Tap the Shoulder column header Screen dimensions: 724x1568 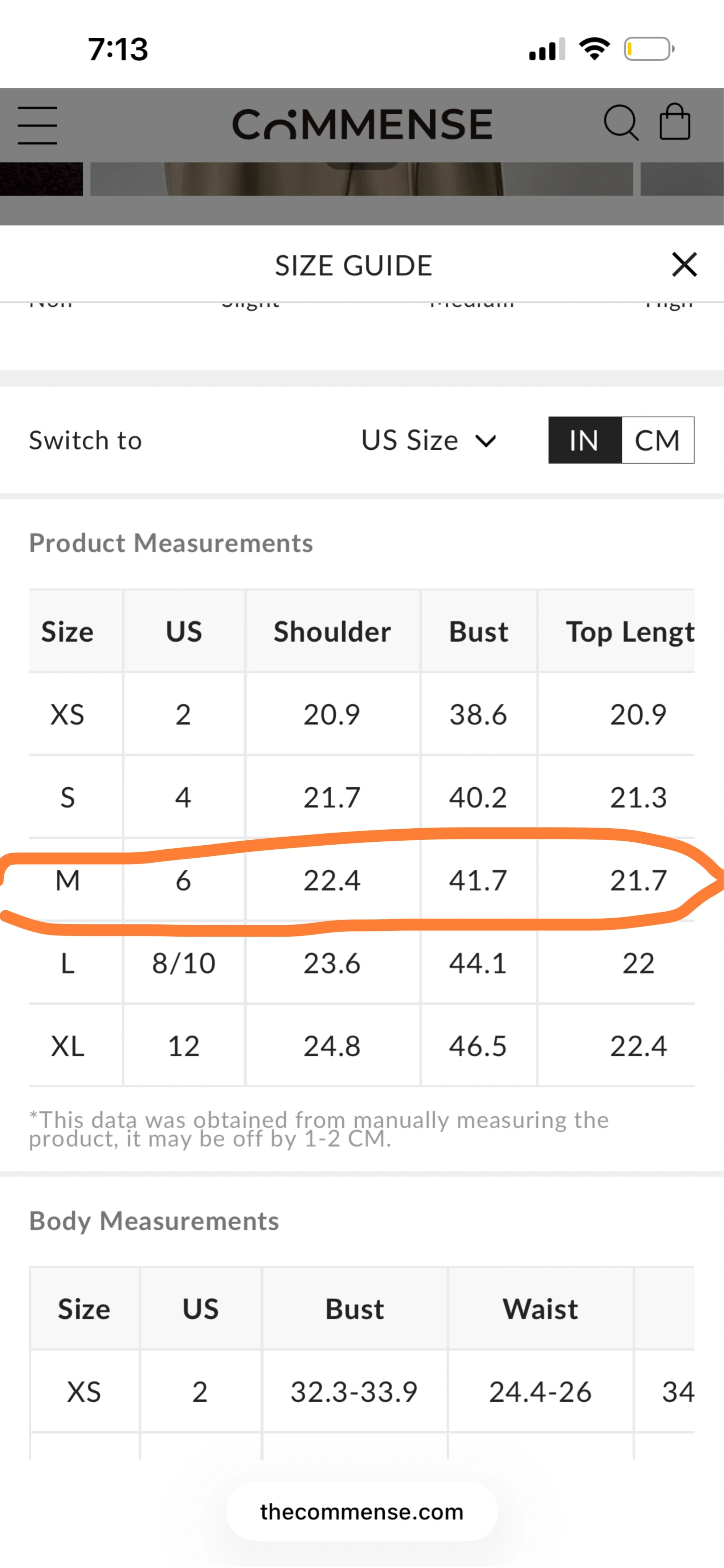[332, 631]
